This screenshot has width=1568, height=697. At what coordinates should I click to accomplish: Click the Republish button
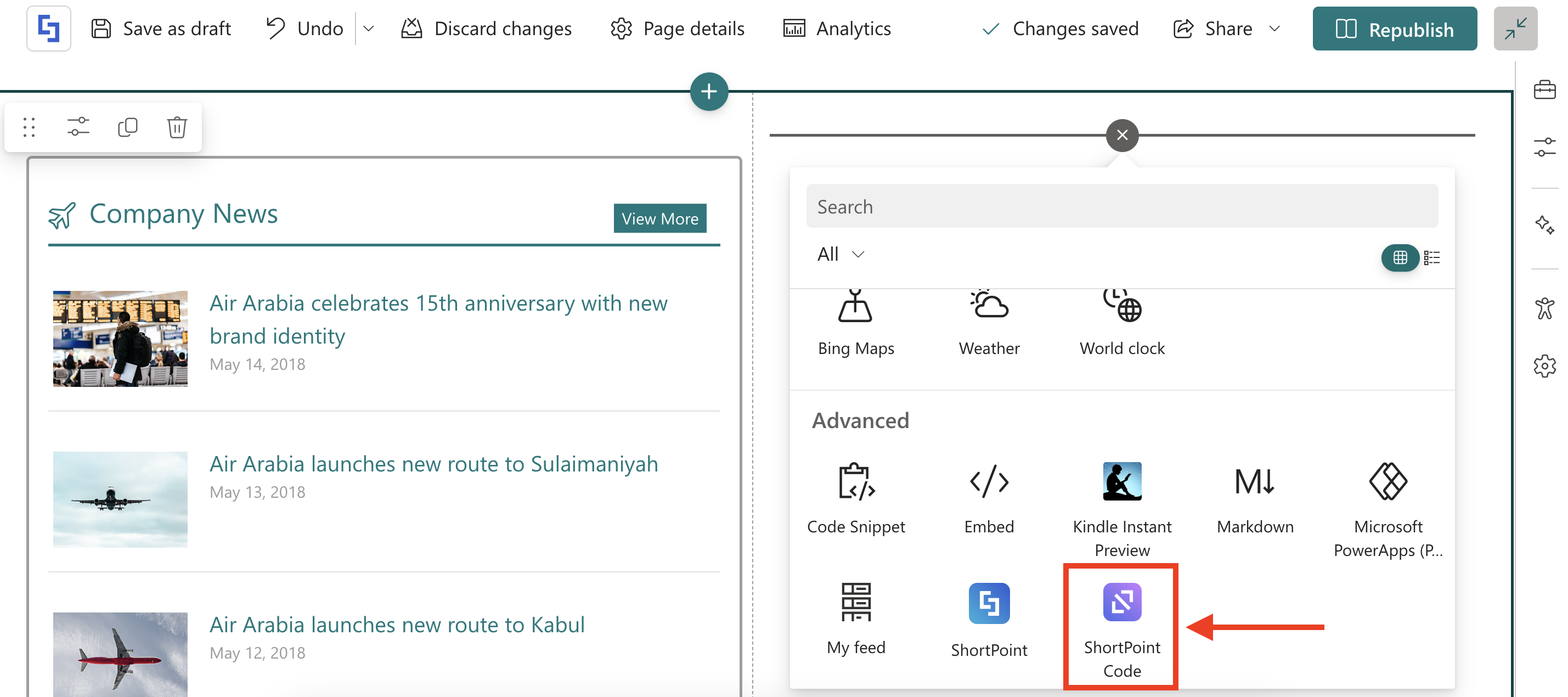1394,29
